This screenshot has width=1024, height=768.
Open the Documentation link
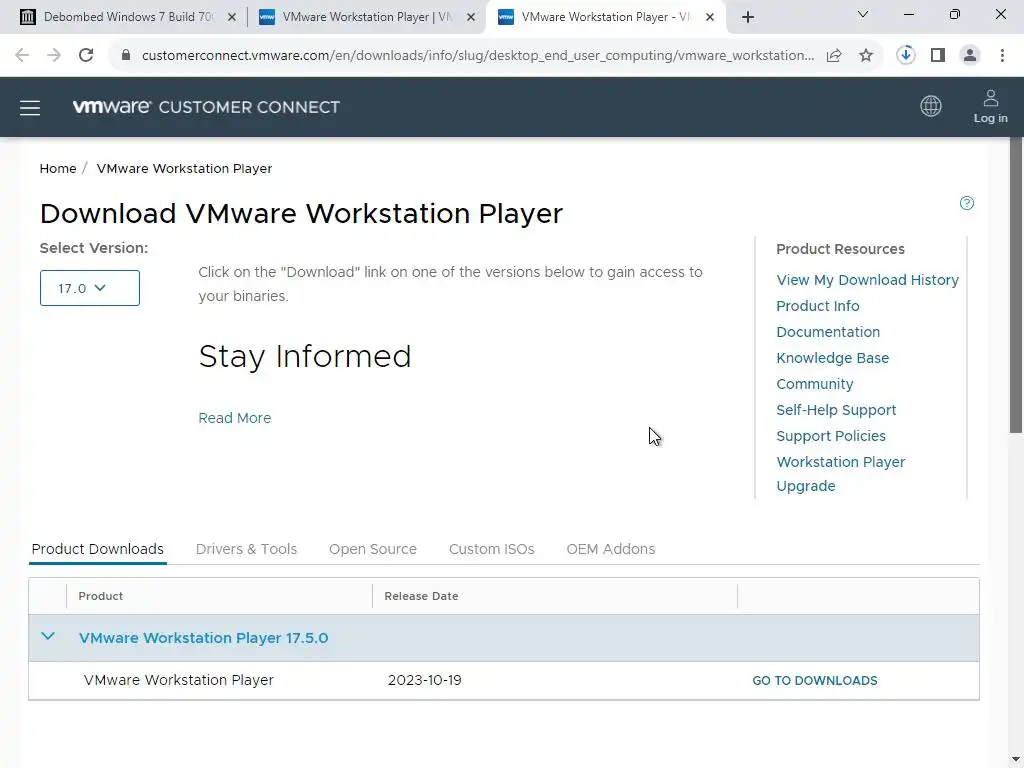[828, 332]
